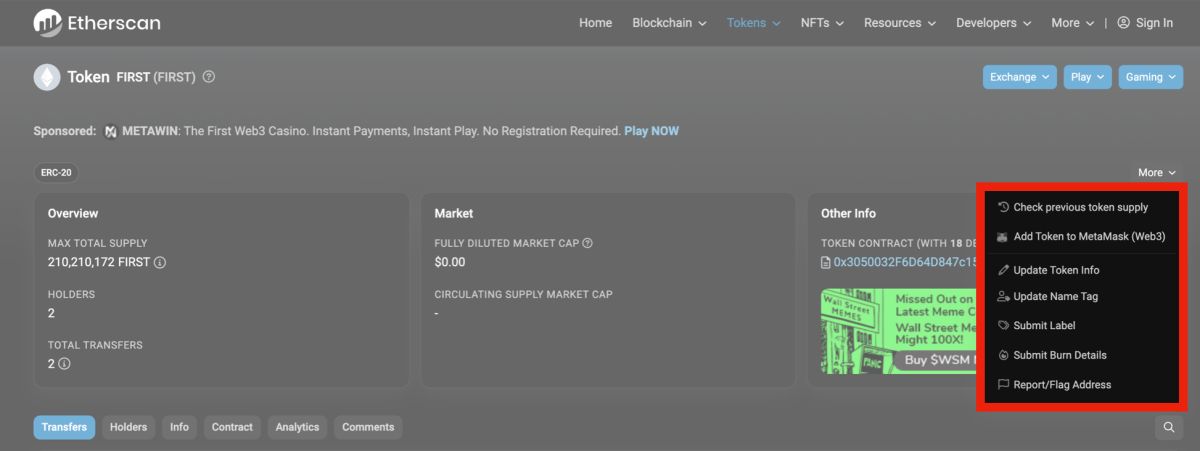Click the help icon next to FIRST (FIRST)
The image size is (1200, 451).
pos(208,77)
